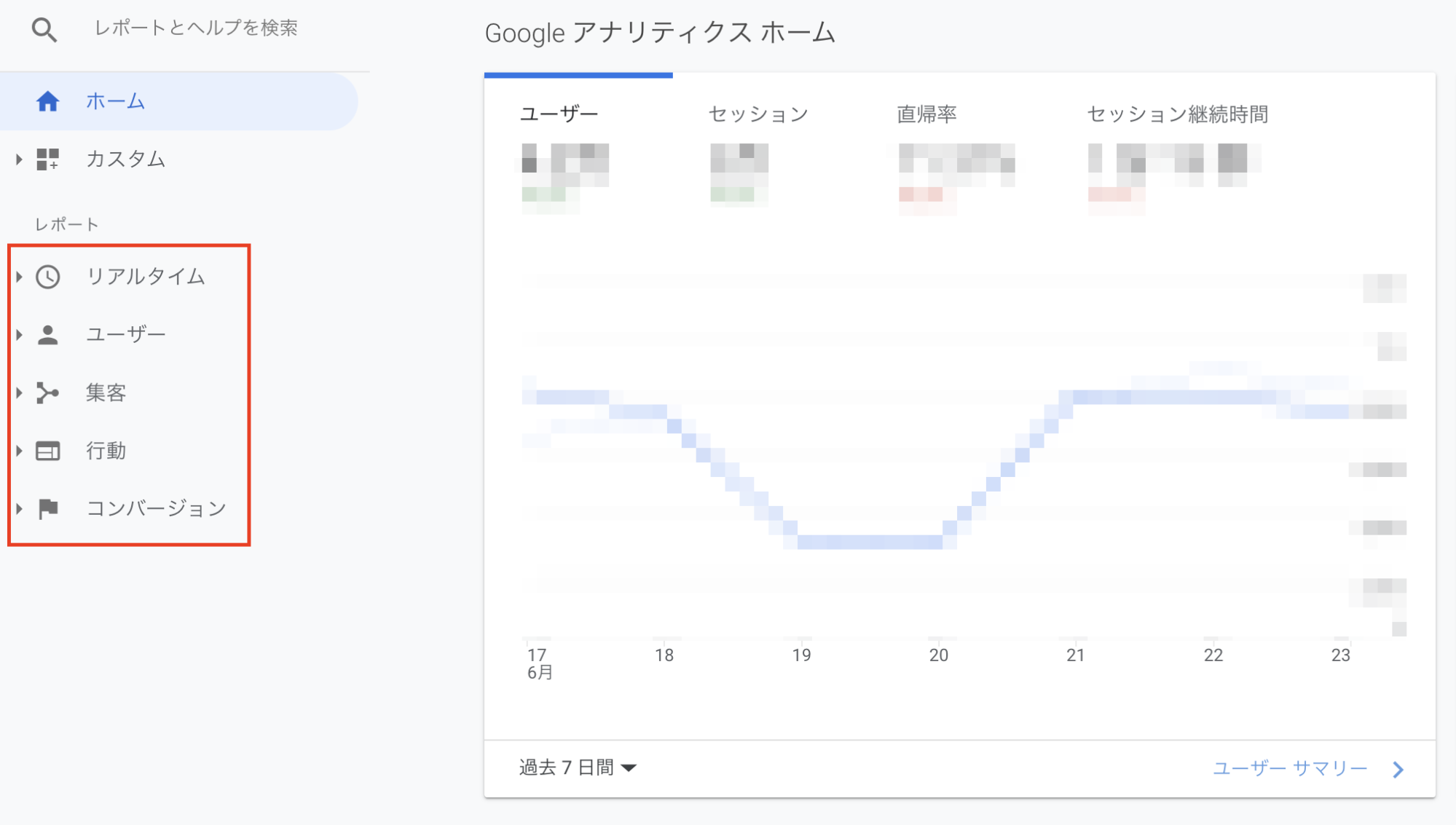The image size is (1456, 825).
Task: Select ホーム in the sidebar
Action: [115, 101]
